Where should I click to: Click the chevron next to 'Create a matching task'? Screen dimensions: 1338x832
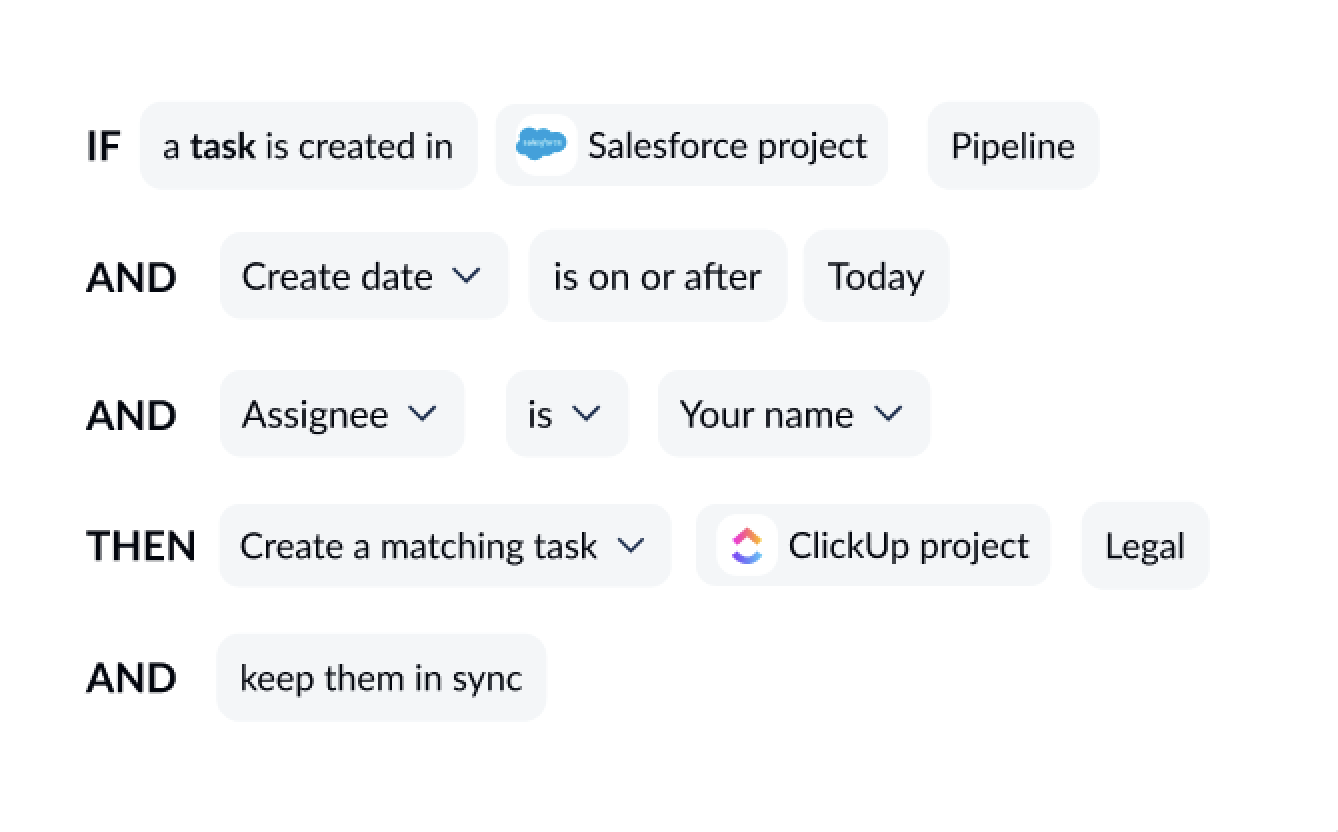630,545
